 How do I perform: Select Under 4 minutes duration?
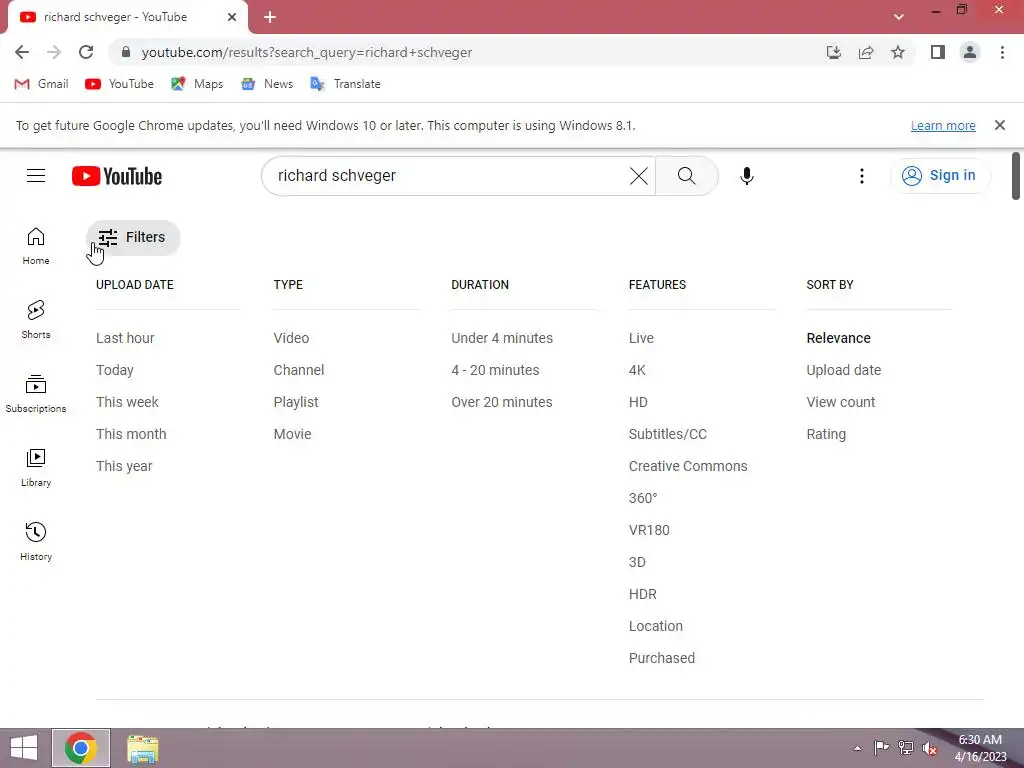[x=502, y=338]
